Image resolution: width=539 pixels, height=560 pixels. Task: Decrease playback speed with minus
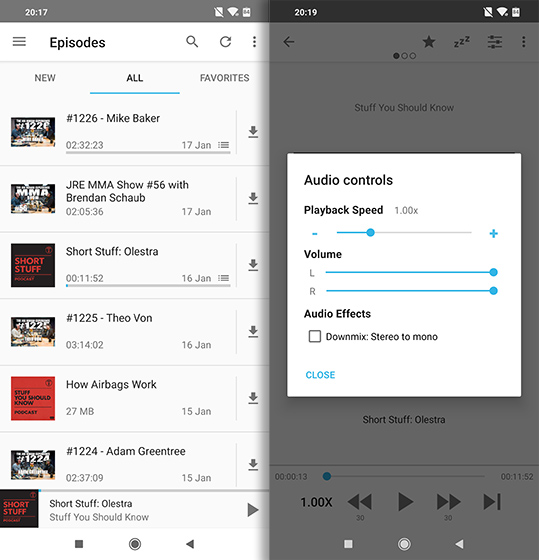[315, 234]
